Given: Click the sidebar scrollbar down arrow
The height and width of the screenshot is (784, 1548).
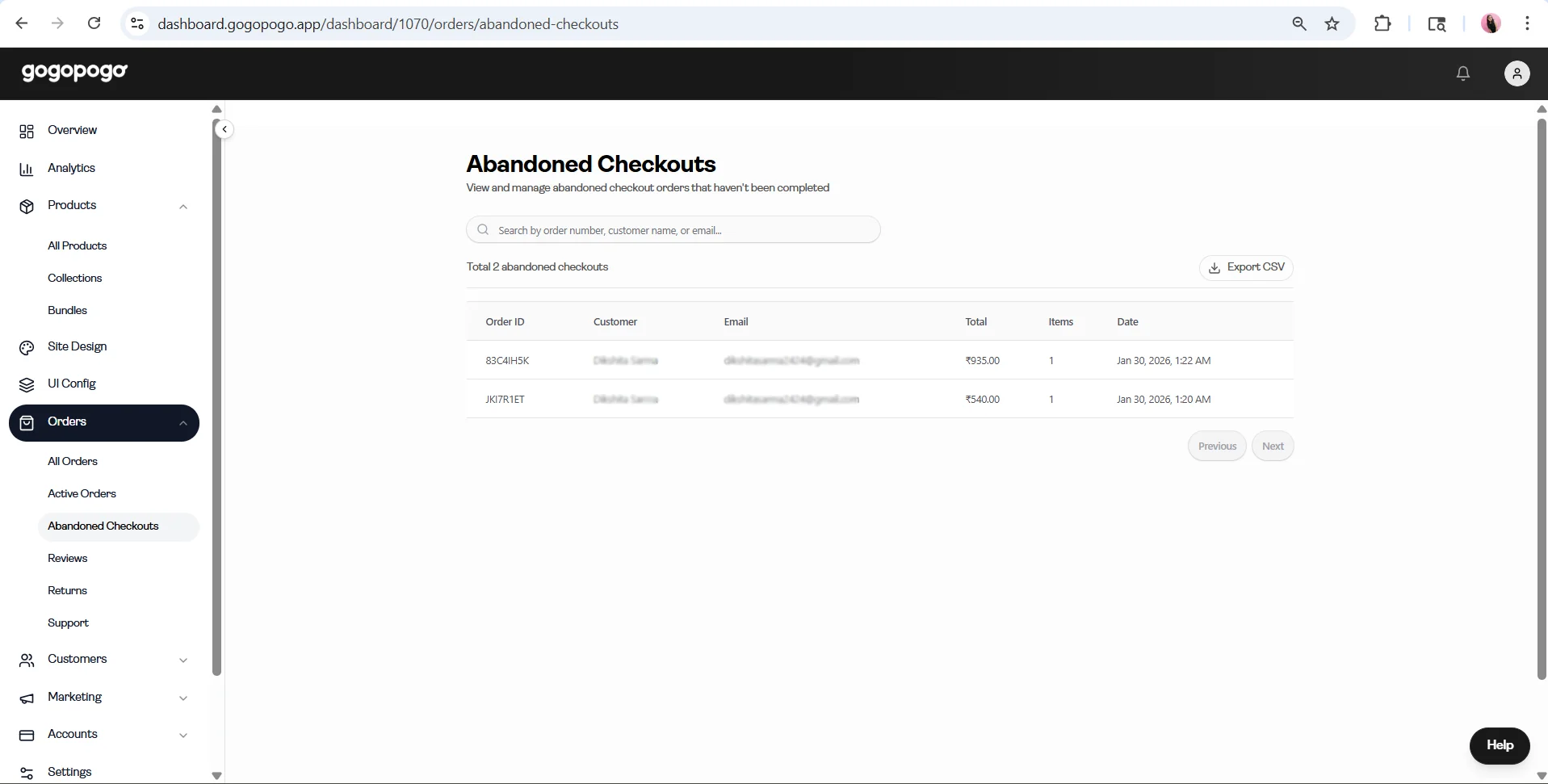Looking at the screenshot, I should pos(216,776).
